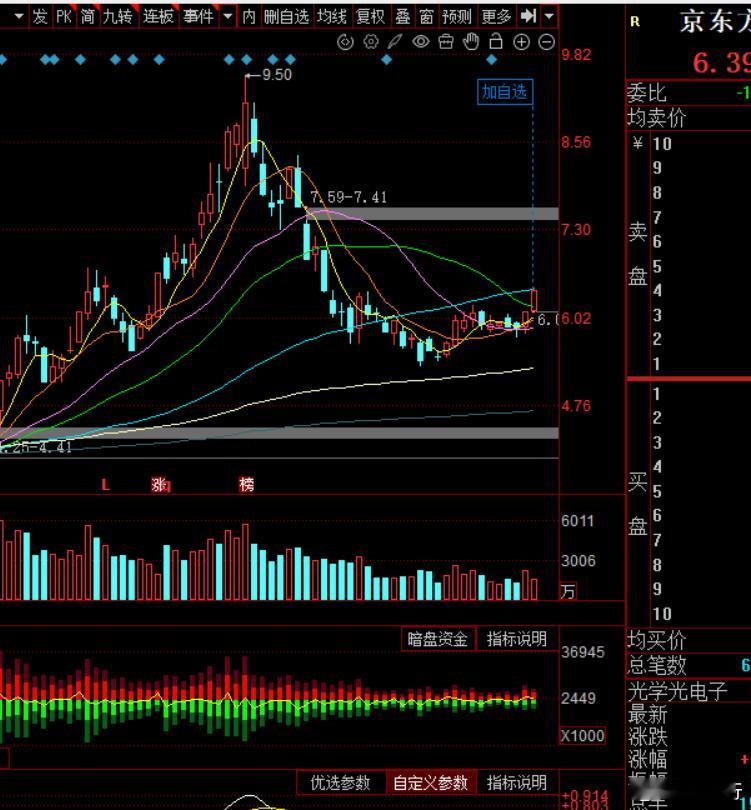Select the drawing pen tool icon
Viewport: 751px width, 810px height.
click(x=395, y=42)
